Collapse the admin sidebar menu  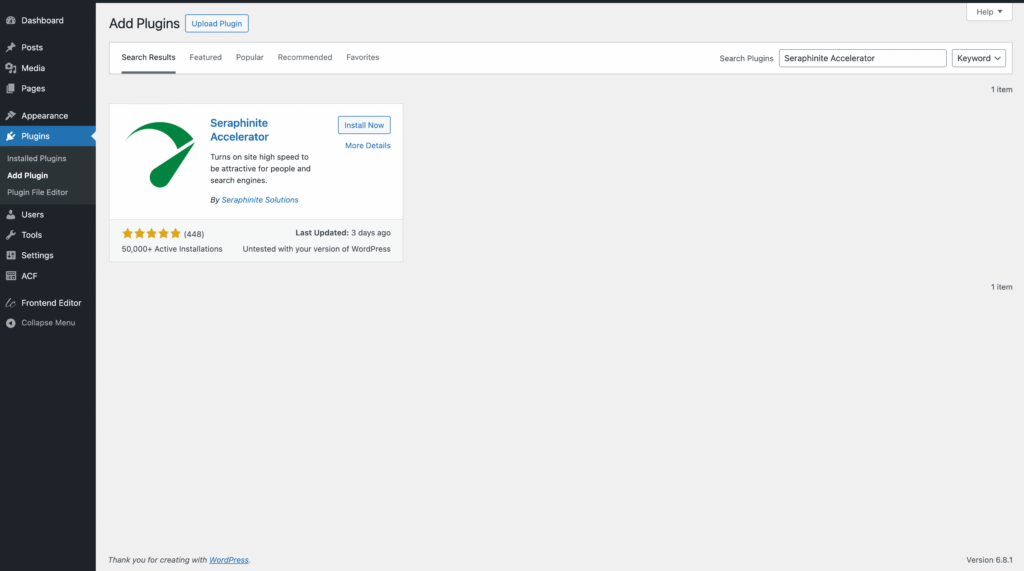click(x=40, y=323)
